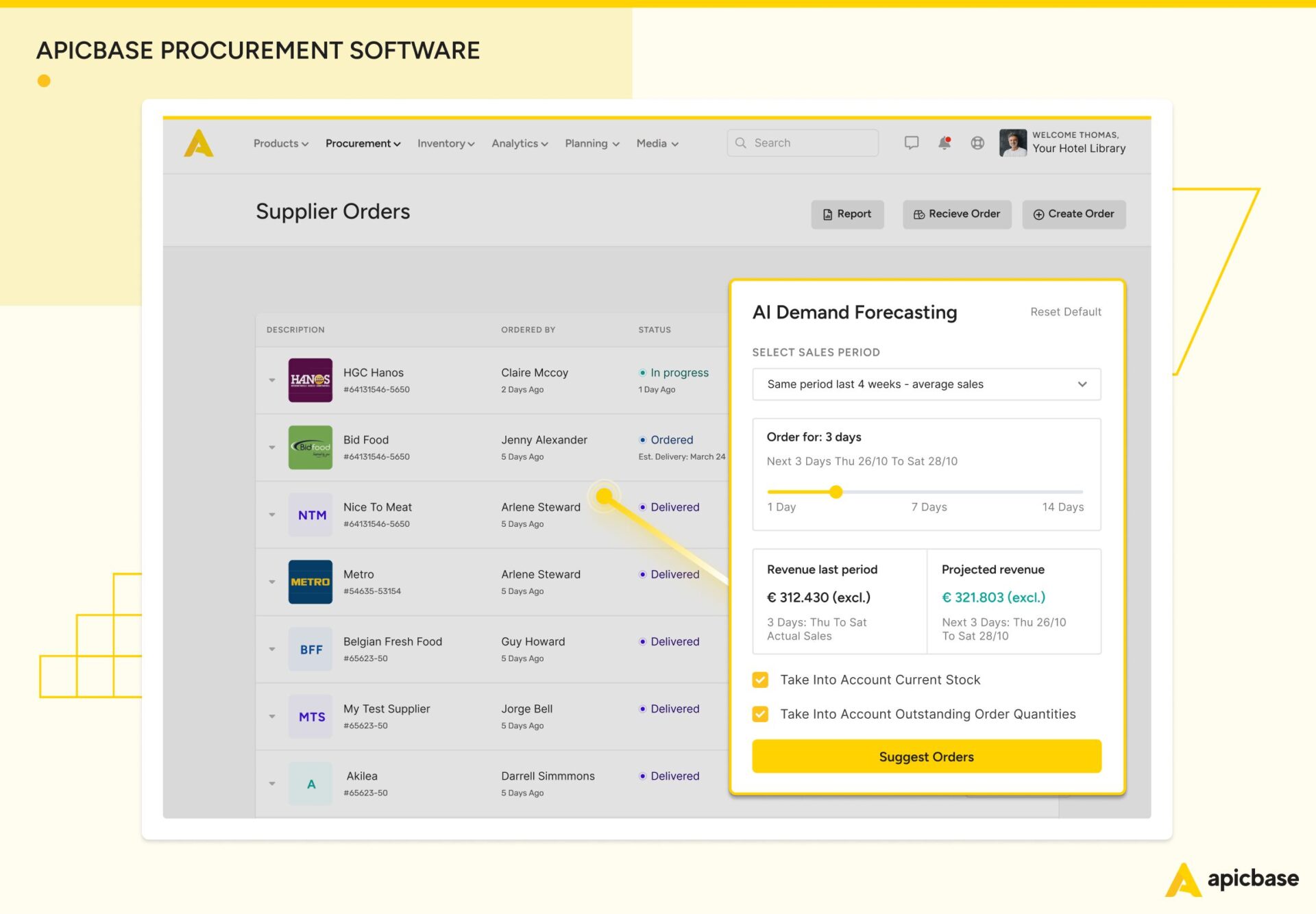Viewport: 1316px width, 914px height.
Task: Open the Media menu
Action: tap(657, 143)
